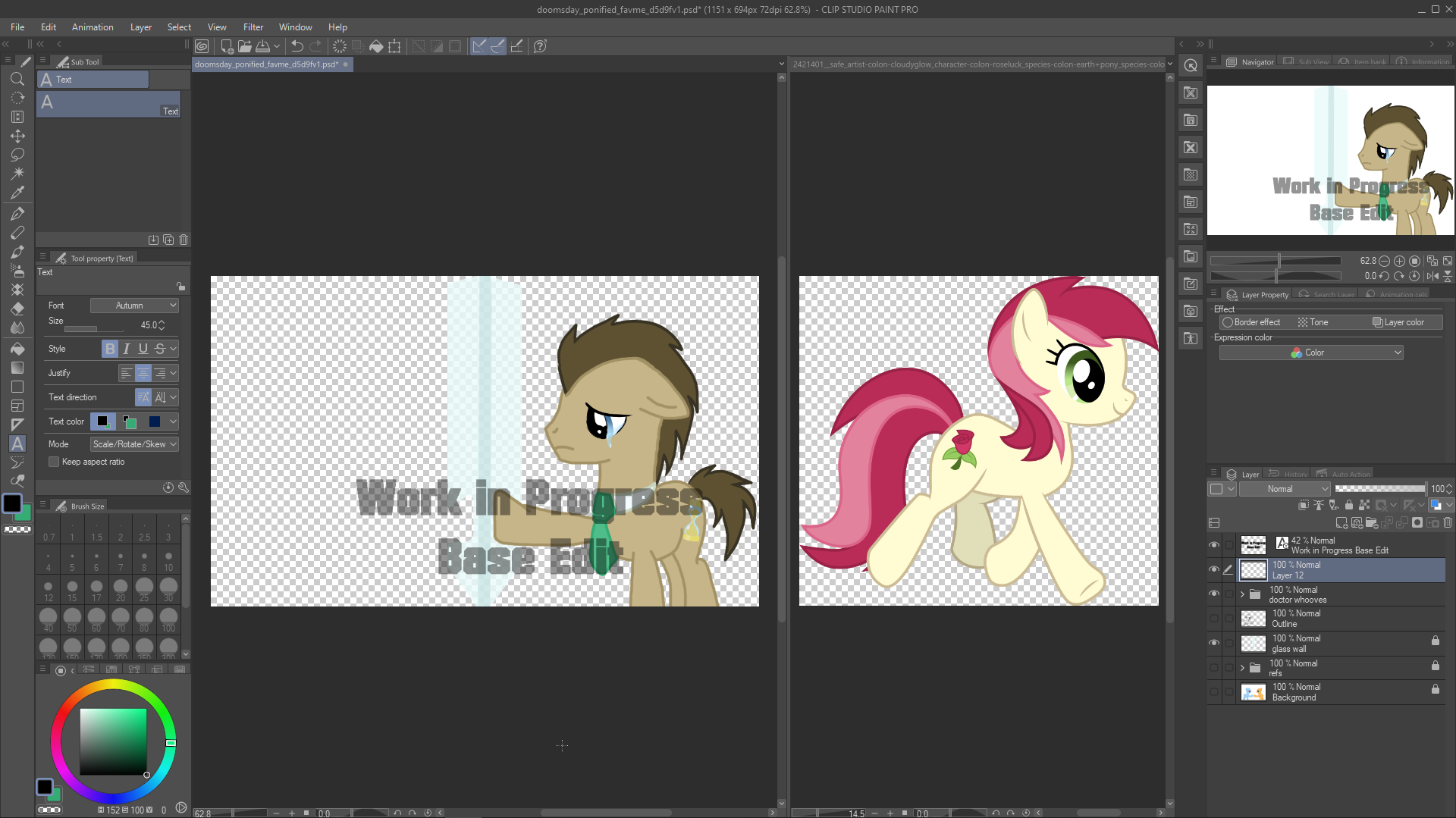Image resolution: width=1456 pixels, height=818 pixels.
Task: Choose brush size 100 preset
Action: tap(168, 620)
